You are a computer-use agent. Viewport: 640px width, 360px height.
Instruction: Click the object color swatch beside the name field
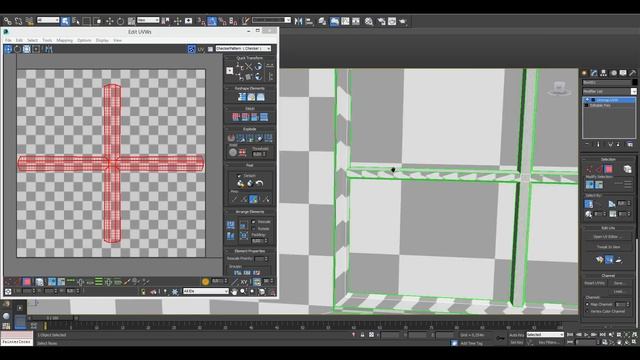pyautogui.click(x=634, y=82)
